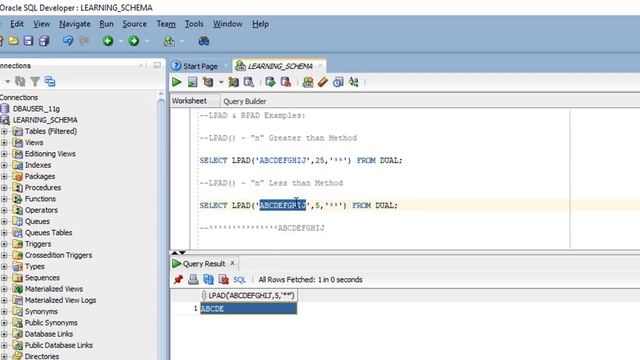The height and width of the screenshot is (360, 640).
Task: Select the Worksheet tab
Action: tap(189, 101)
